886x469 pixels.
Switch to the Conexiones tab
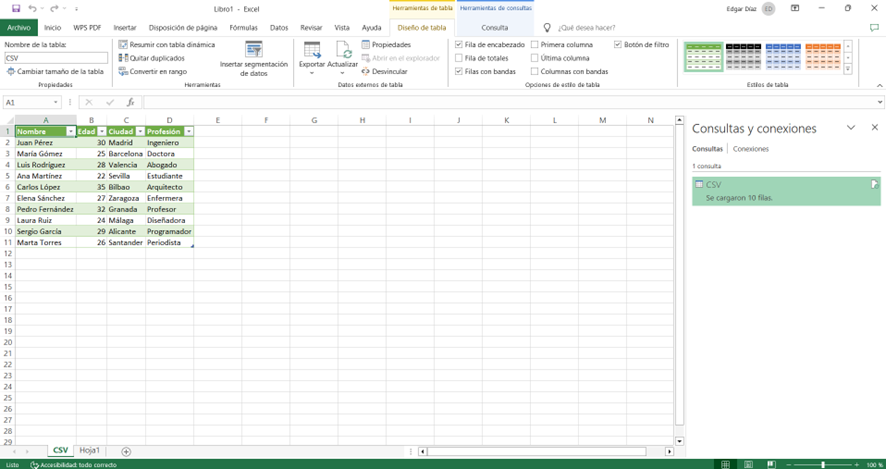point(751,149)
